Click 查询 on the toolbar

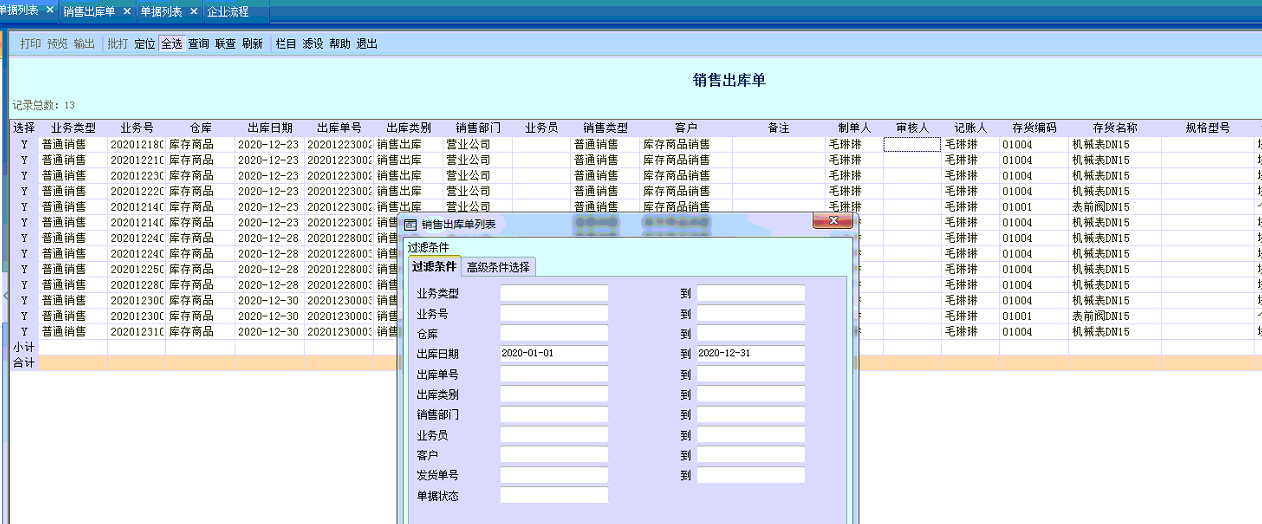[199, 44]
